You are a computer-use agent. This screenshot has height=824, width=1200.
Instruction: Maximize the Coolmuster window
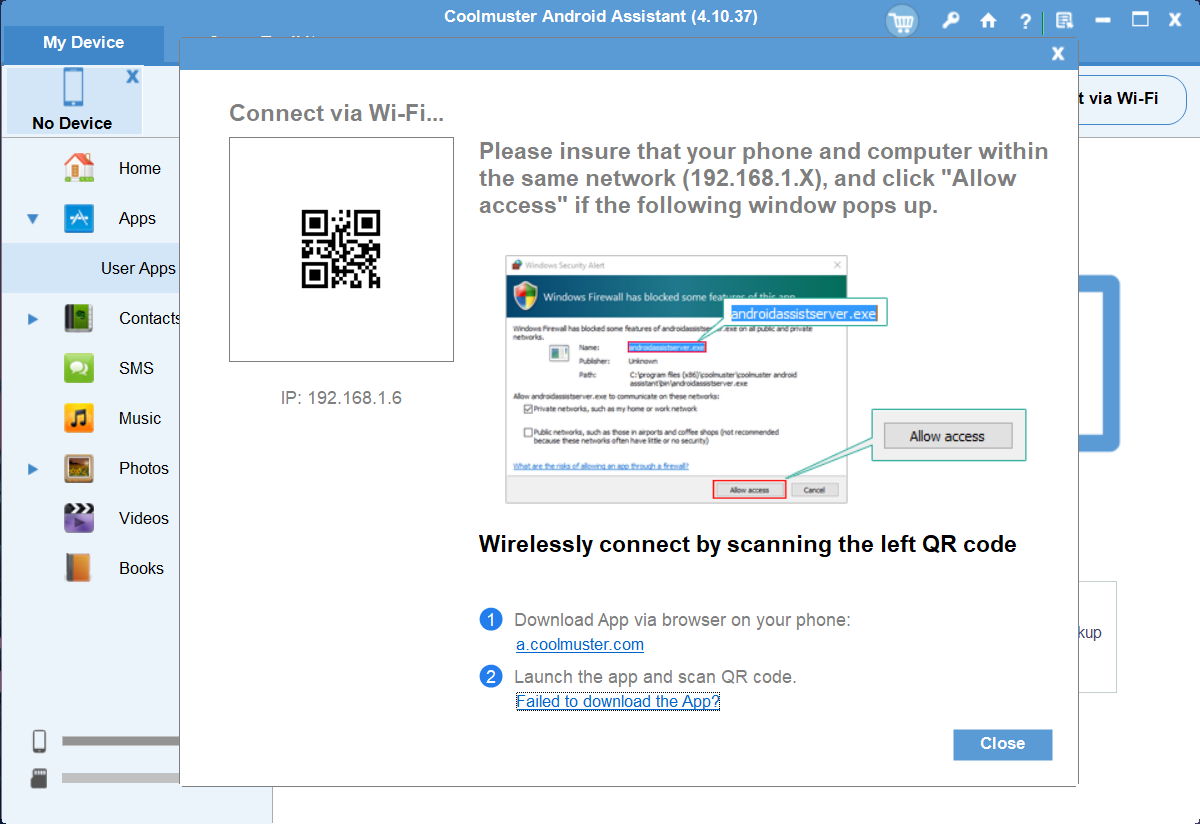pyautogui.click(x=1140, y=20)
